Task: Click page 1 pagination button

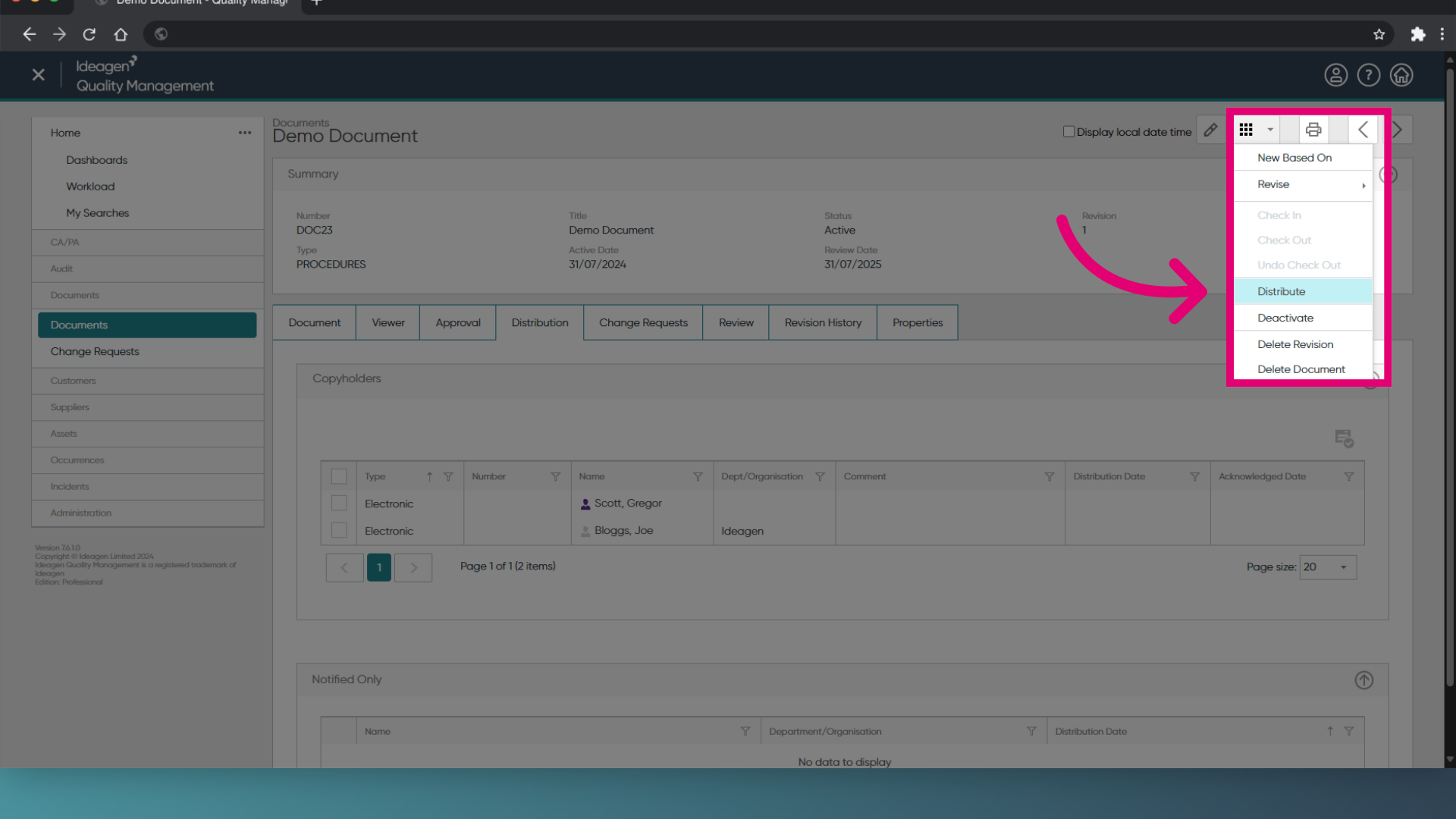Action: 379,568
